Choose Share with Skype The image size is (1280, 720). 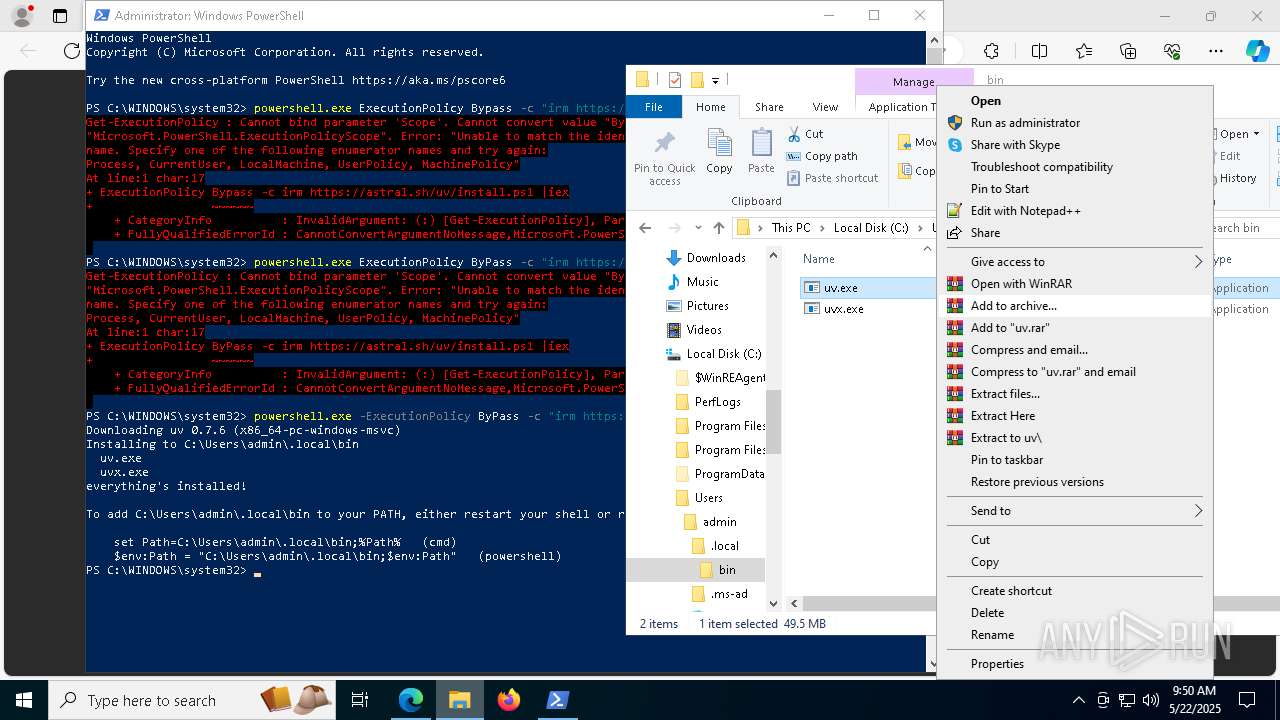coord(1075,145)
